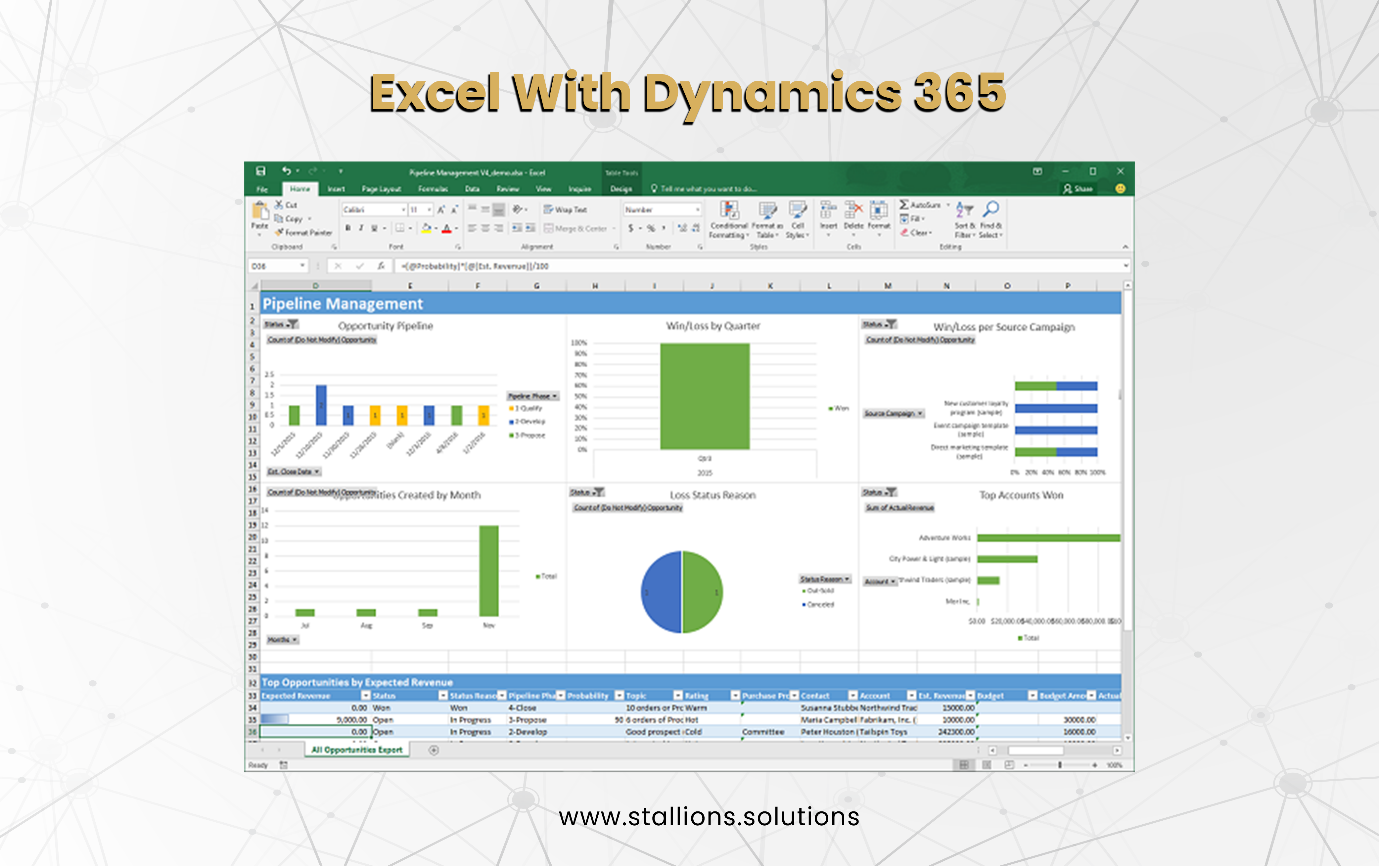Click the smiley feedback icon
The width and height of the screenshot is (1379, 866).
click(x=1120, y=188)
